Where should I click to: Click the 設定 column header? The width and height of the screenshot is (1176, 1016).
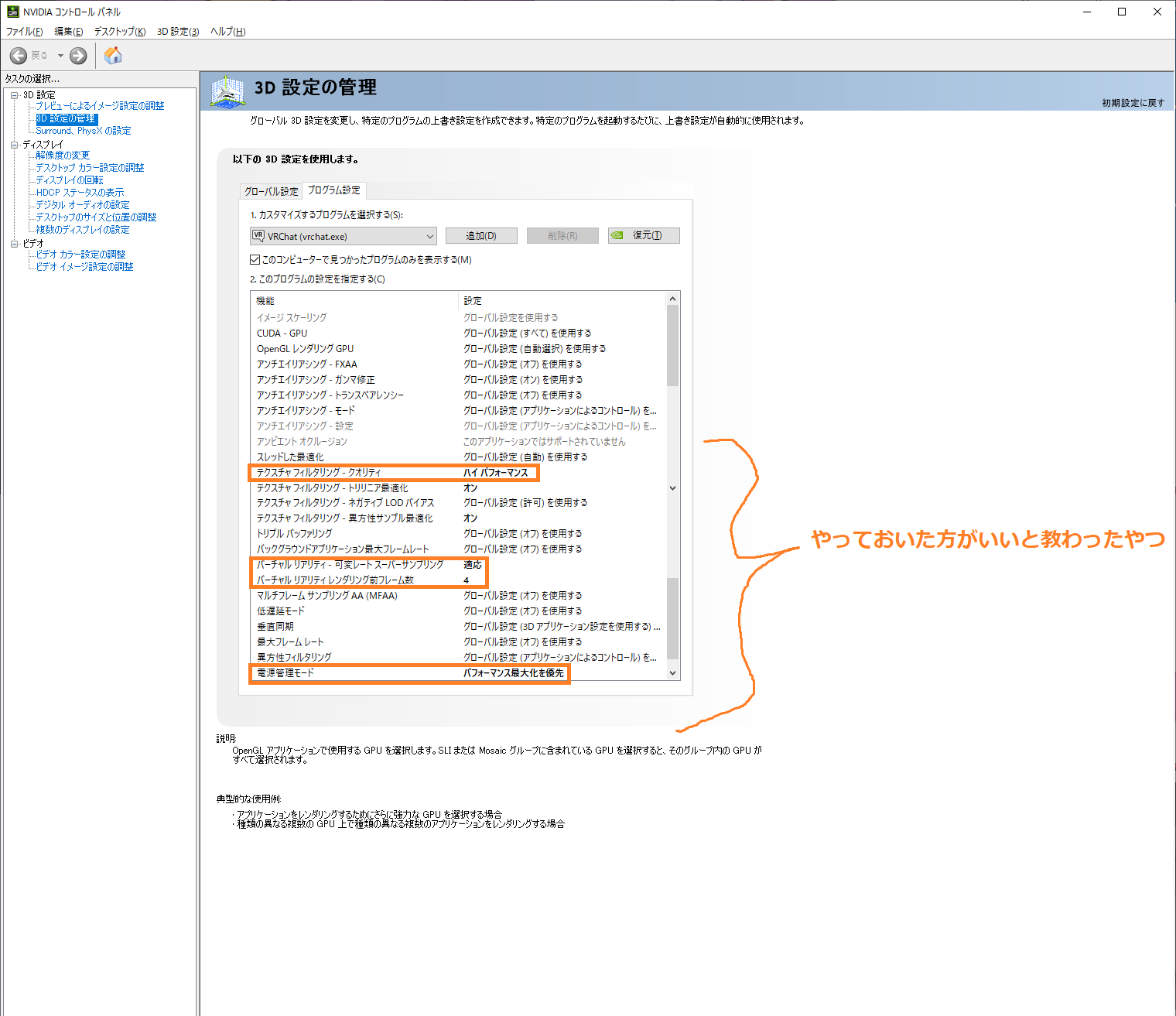coord(562,301)
